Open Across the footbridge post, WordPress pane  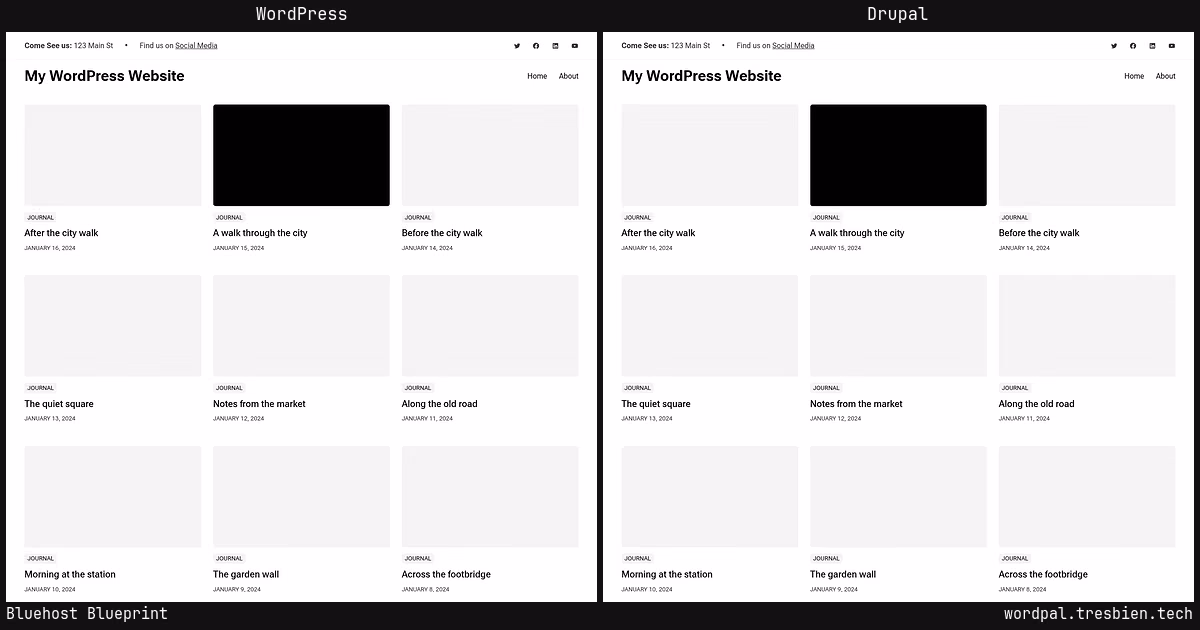tap(446, 575)
